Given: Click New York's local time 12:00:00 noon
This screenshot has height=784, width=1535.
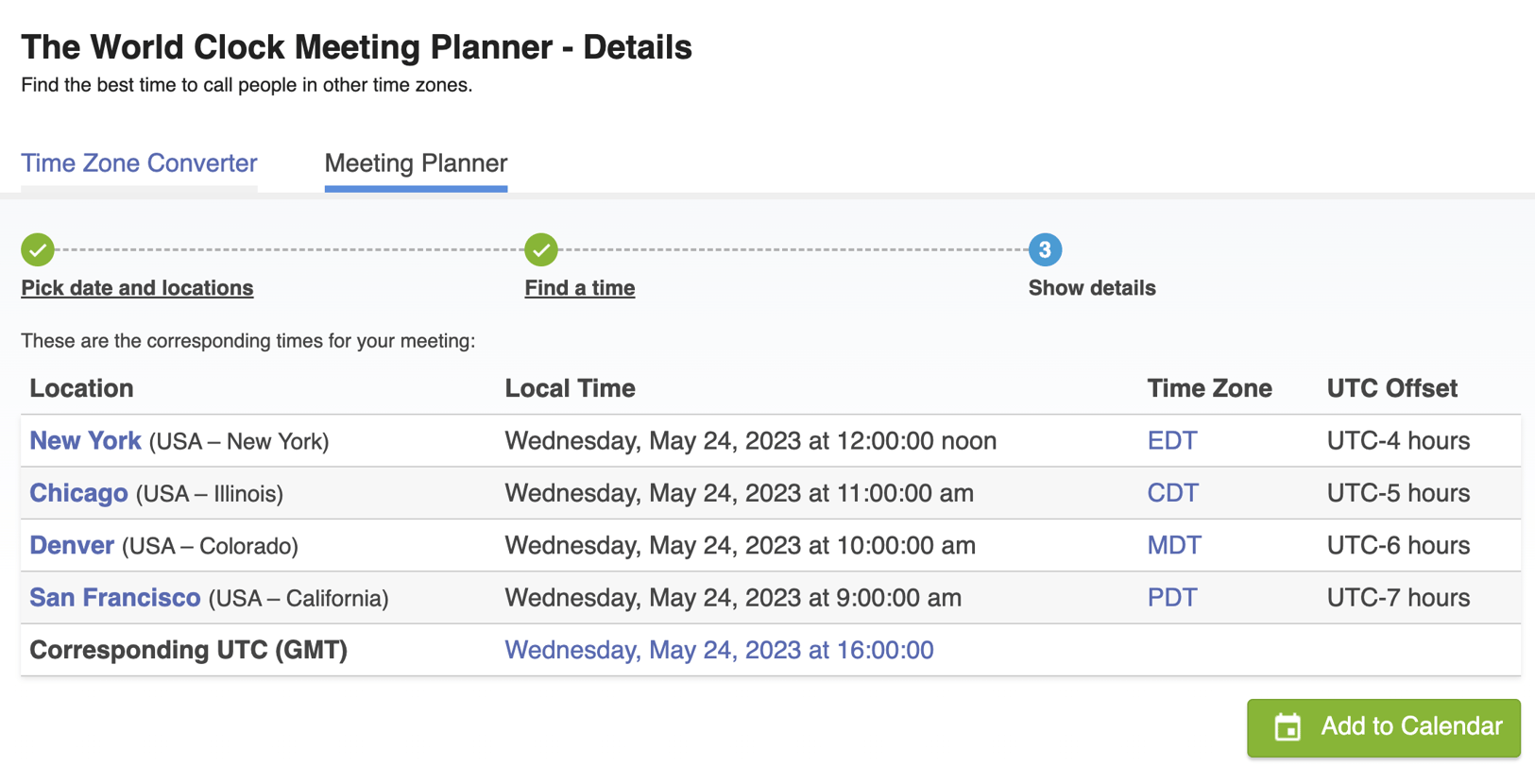Looking at the screenshot, I should coord(750,441).
